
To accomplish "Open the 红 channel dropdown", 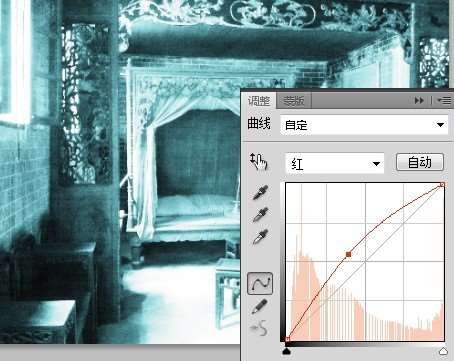I will [x=335, y=163].
